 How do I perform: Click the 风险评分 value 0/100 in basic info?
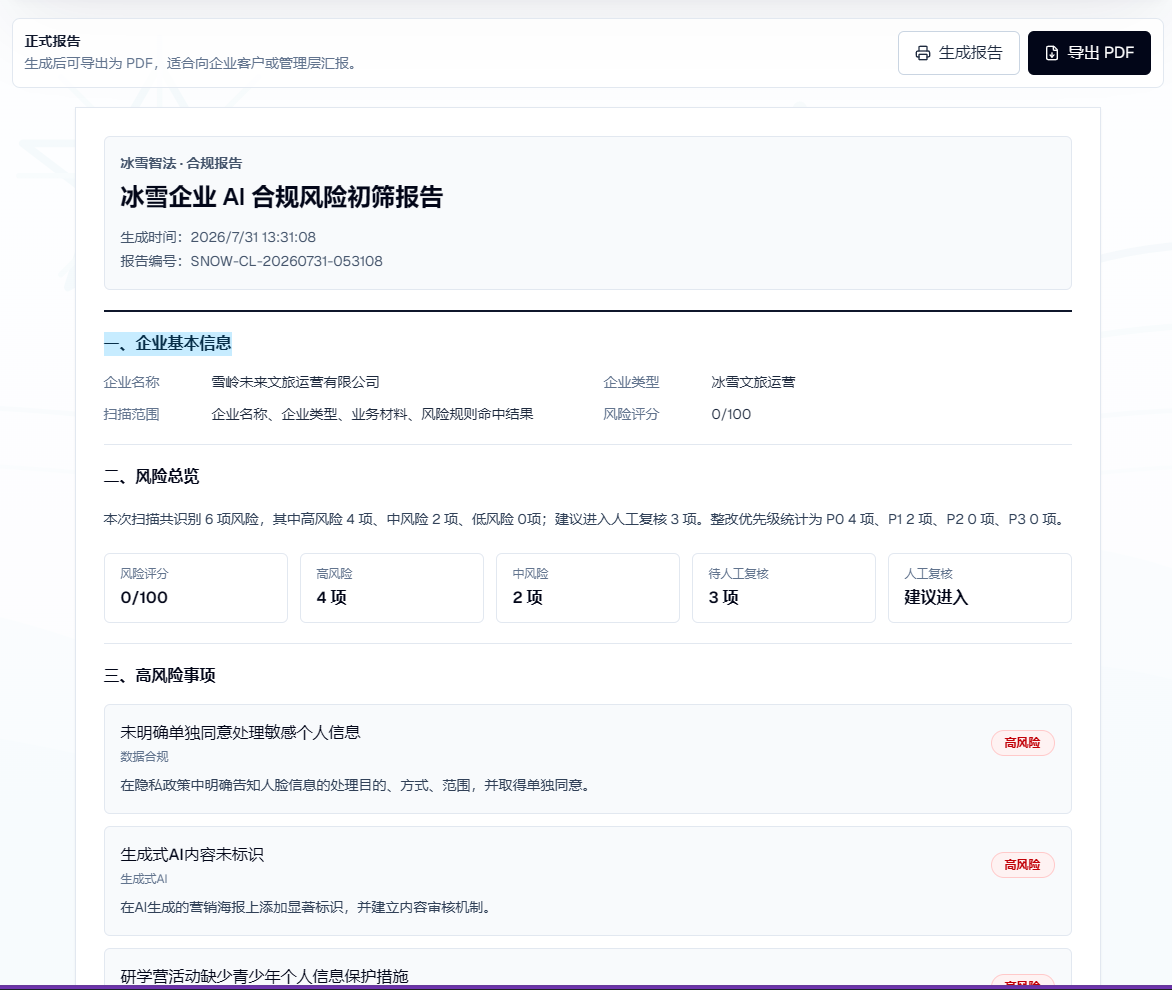731,414
